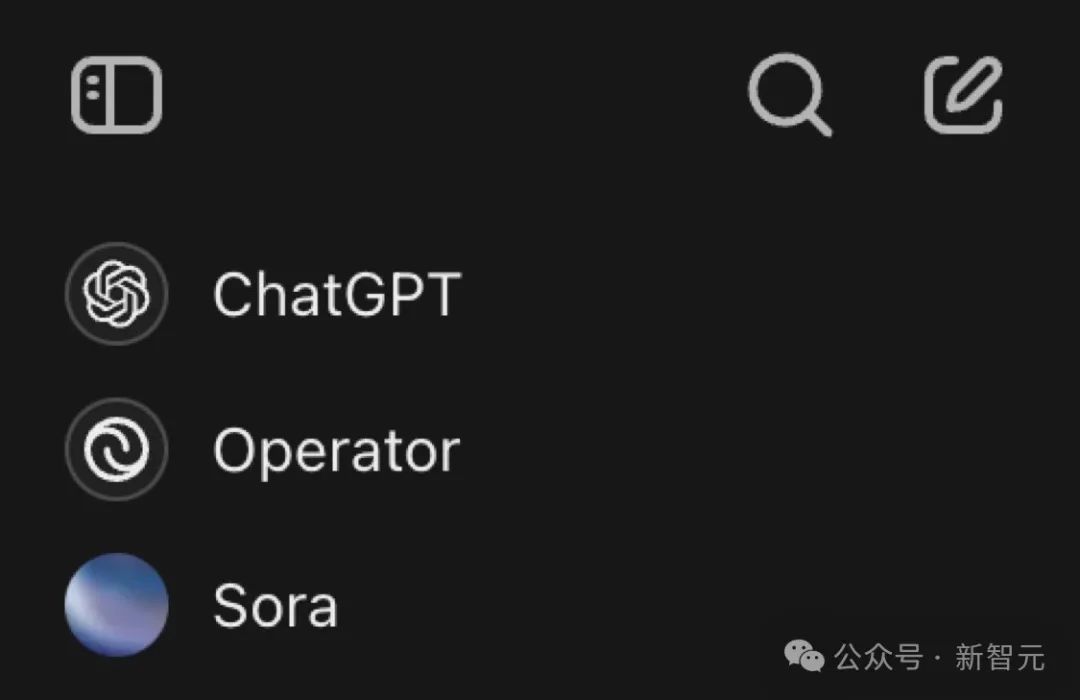Start a new chat with pencil icon
Image resolution: width=1080 pixels, height=700 pixels.
click(x=963, y=95)
